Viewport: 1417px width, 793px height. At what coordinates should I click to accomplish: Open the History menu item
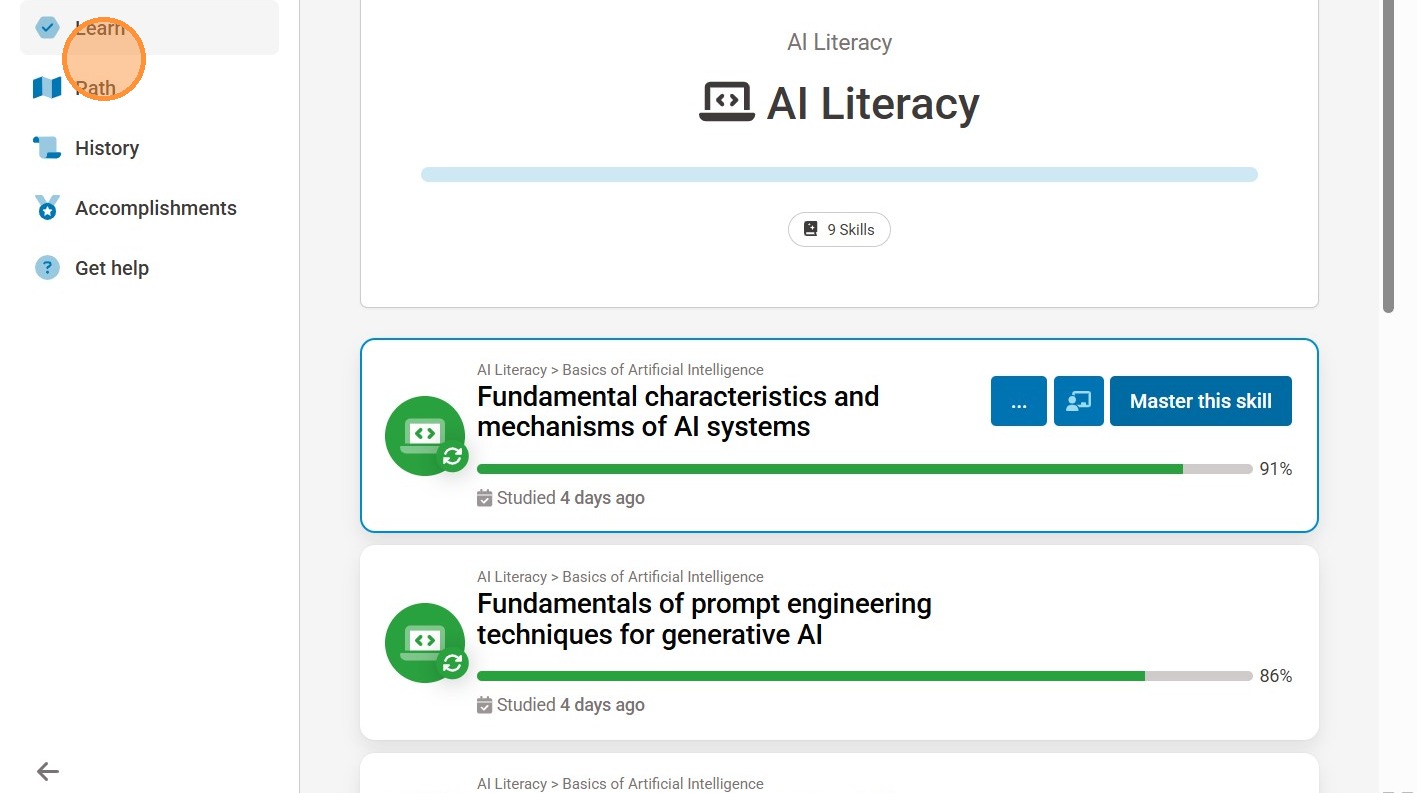point(107,148)
